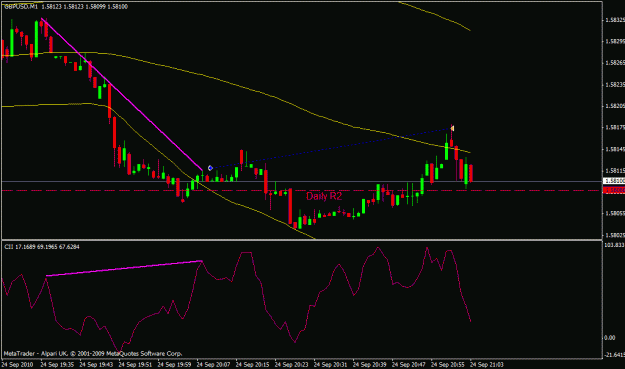Click the CII indicator values label
Image resolution: width=625 pixels, height=369 pixels.
click(x=42, y=247)
